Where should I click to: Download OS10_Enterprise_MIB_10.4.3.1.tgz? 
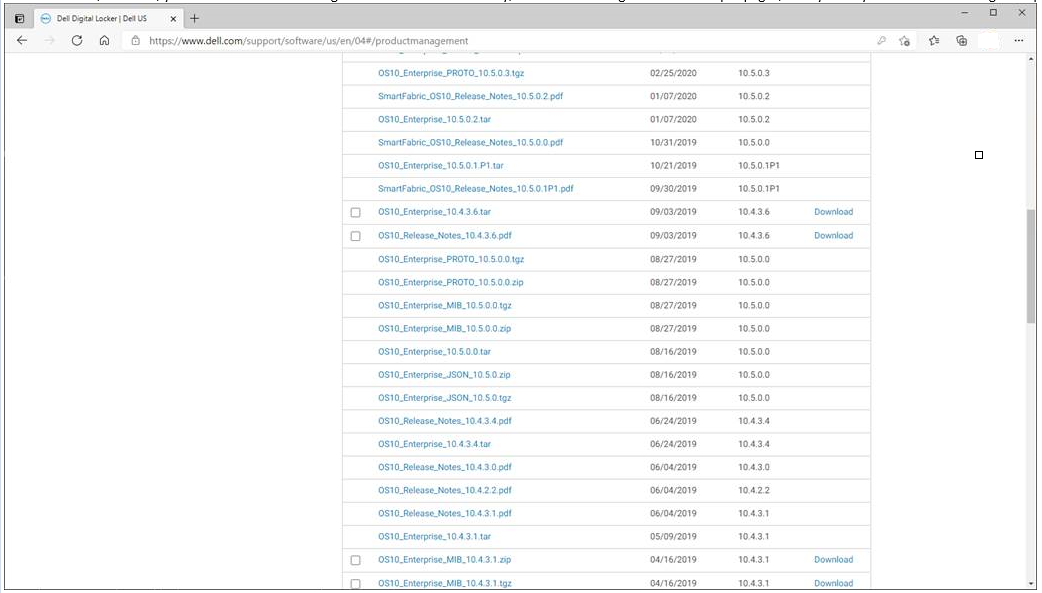tap(833, 583)
